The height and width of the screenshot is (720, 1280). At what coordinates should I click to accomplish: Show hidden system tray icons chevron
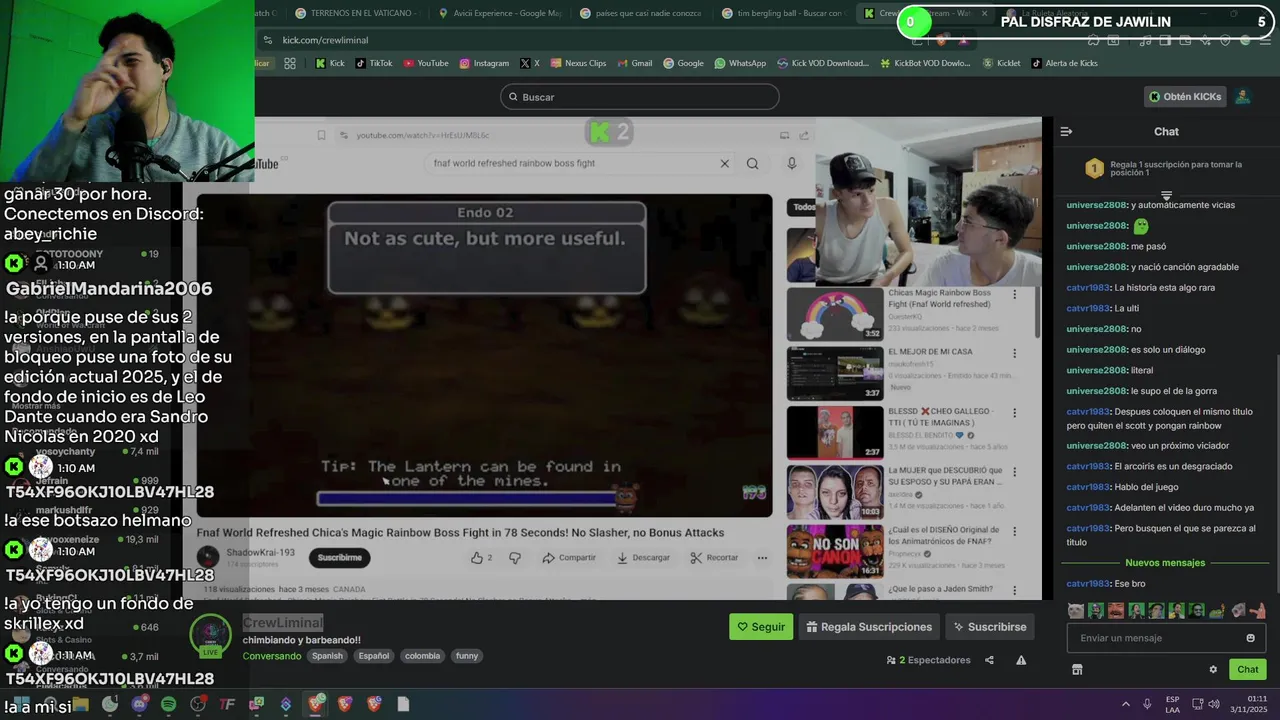point(1127,704)
